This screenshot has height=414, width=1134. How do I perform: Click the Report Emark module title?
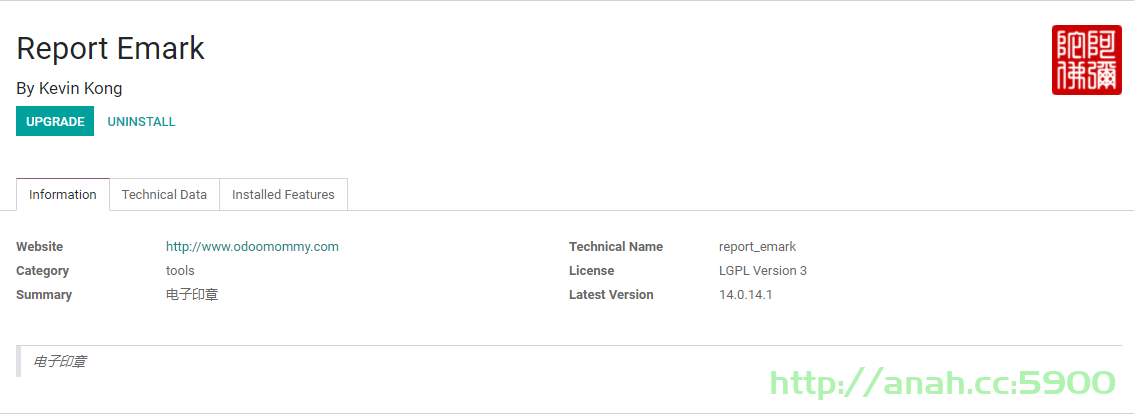pyautogui.click(x=111, y=48)
